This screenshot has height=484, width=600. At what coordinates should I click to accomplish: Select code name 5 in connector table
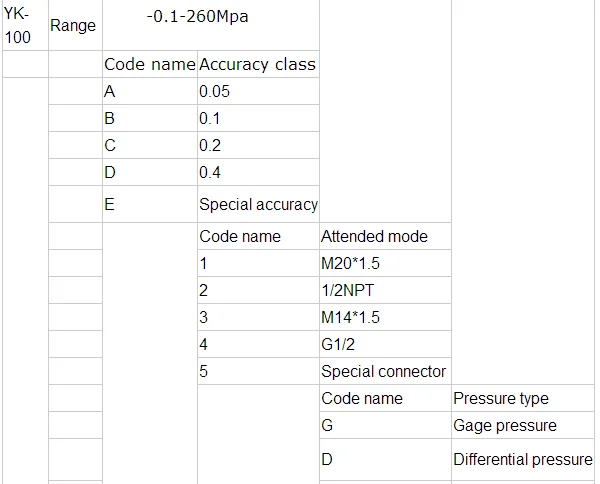[x=258, y=371]
